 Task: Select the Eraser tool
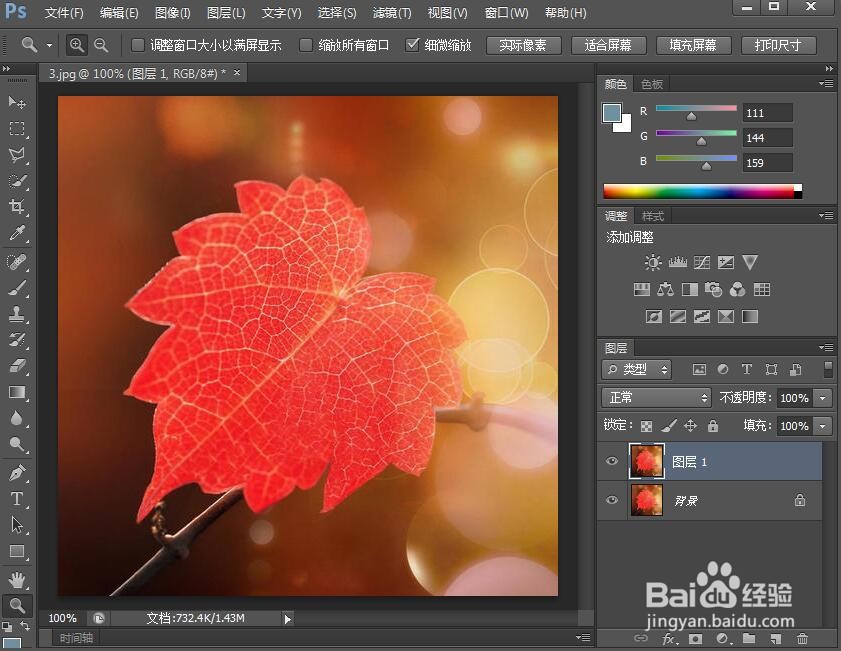[x=17, y=366]
